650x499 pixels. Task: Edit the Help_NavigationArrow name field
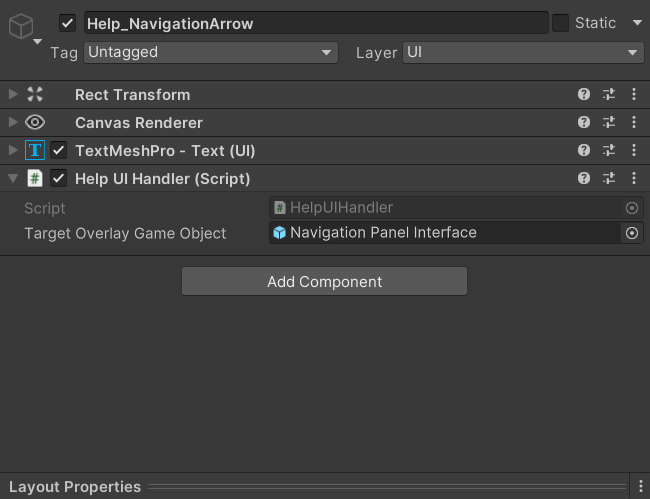316,23
